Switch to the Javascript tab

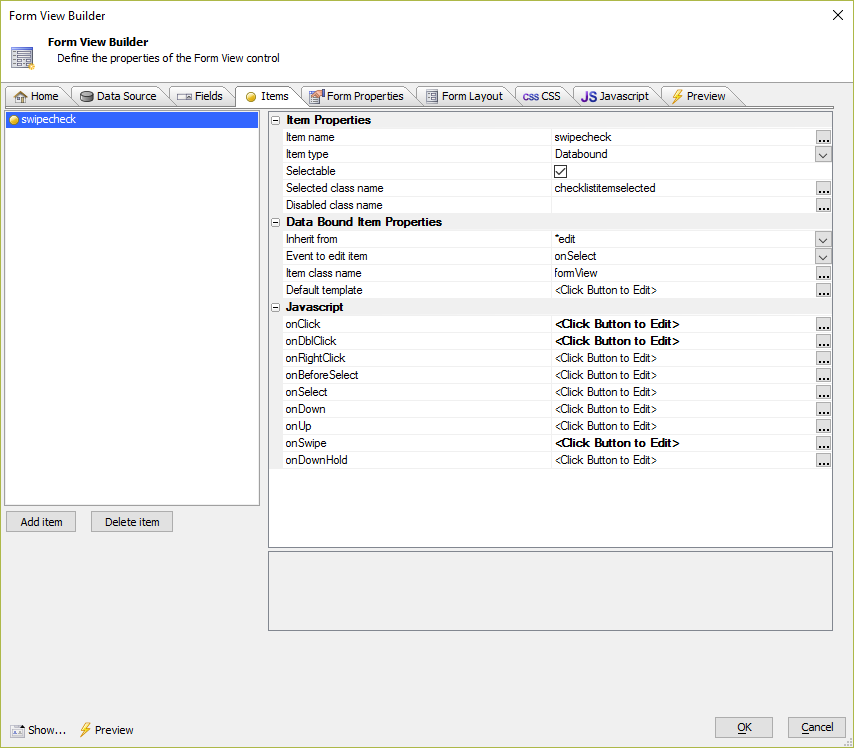click(x=615, y=96)
